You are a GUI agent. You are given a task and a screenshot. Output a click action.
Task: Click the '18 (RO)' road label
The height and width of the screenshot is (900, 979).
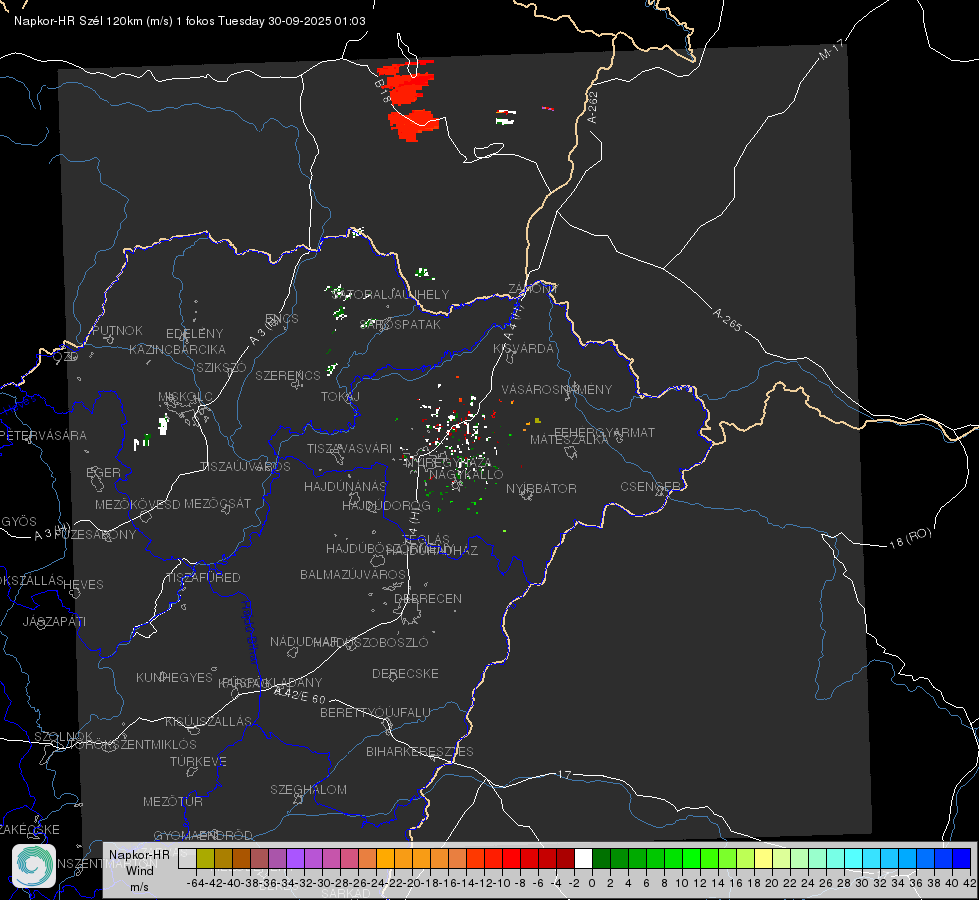pos(910,538)
